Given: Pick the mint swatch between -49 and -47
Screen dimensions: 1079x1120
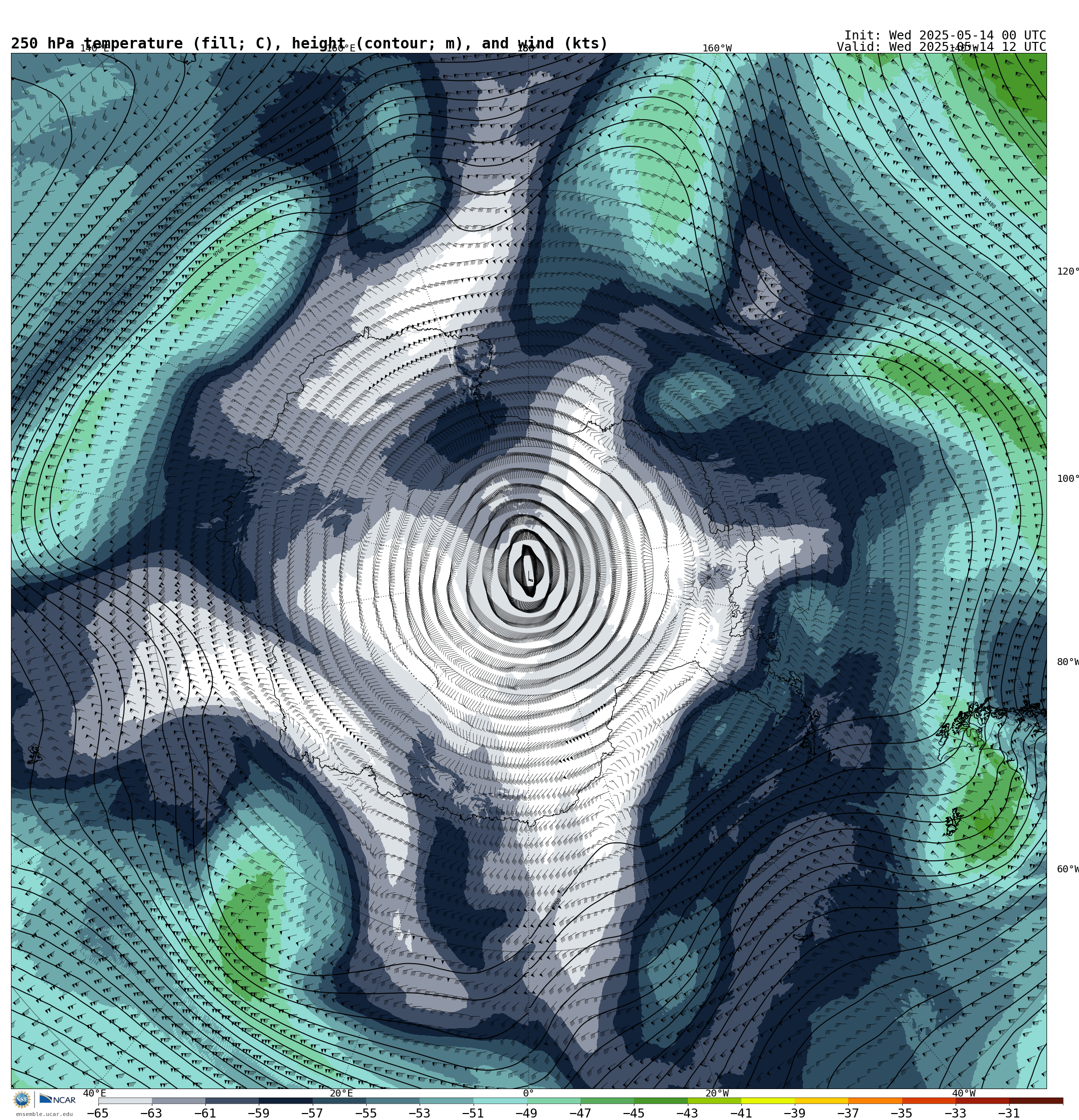Looking at the screenshot, I should (x=554, y=1101).
